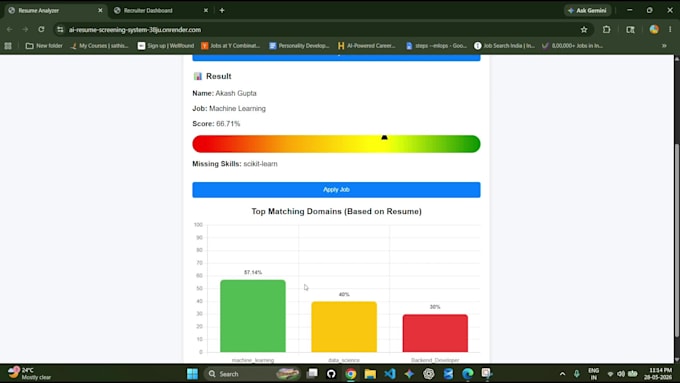Image resolution: width=680 pixels, height=383 pixels.
Task: Click the blue Apply Job button
Action: [x=336, y=190]
